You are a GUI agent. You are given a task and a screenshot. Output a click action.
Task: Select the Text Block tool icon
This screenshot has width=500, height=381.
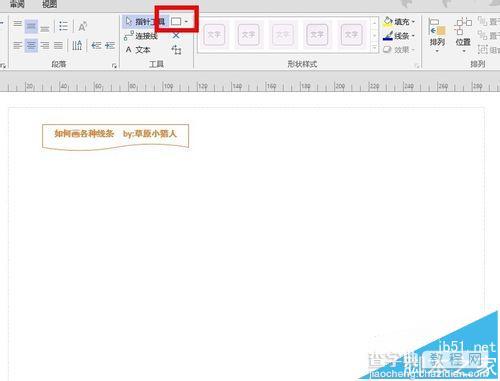tap(176, 50)
